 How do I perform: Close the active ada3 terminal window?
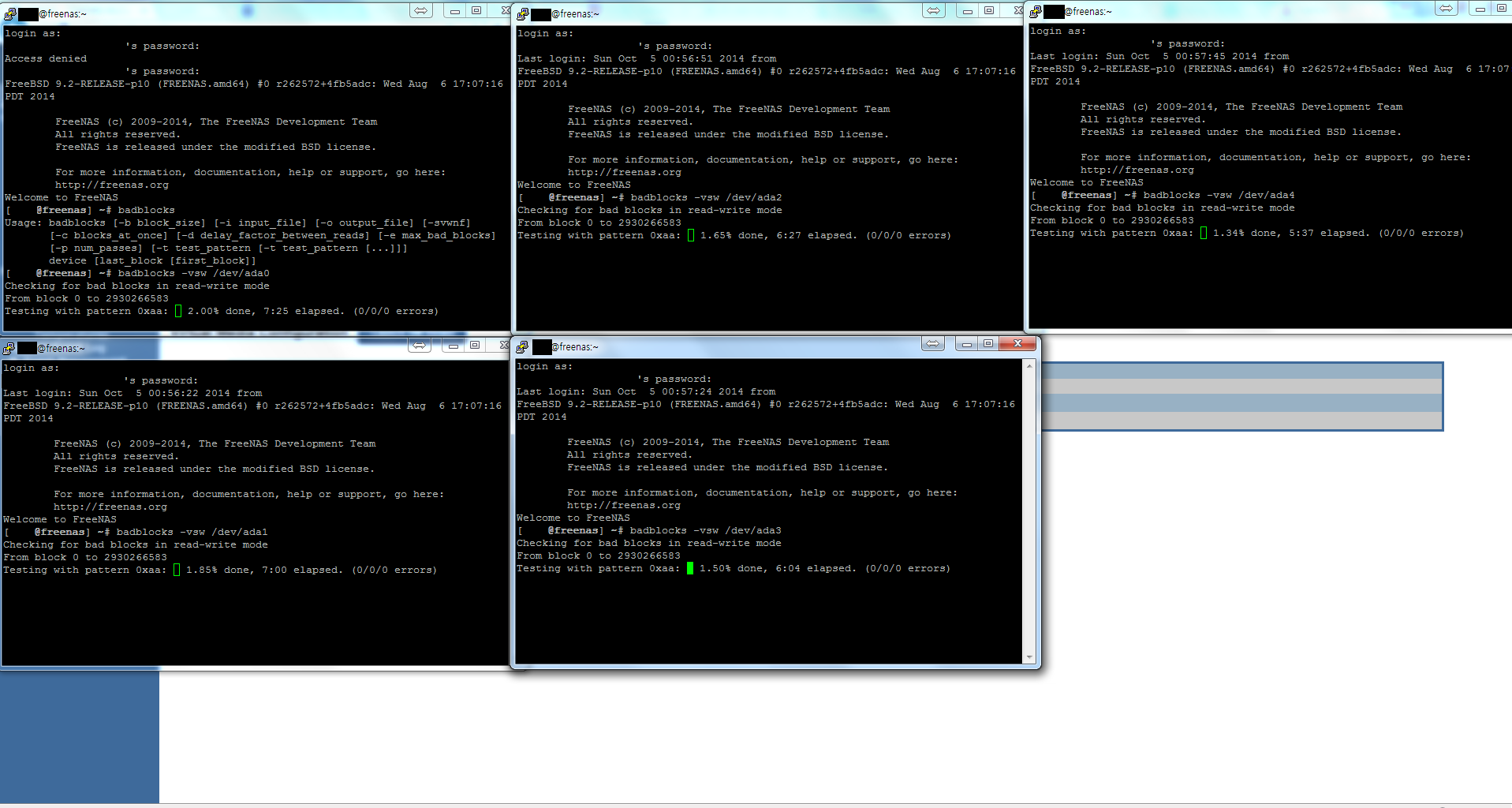pyautogui.click(x=1017, y=344)
